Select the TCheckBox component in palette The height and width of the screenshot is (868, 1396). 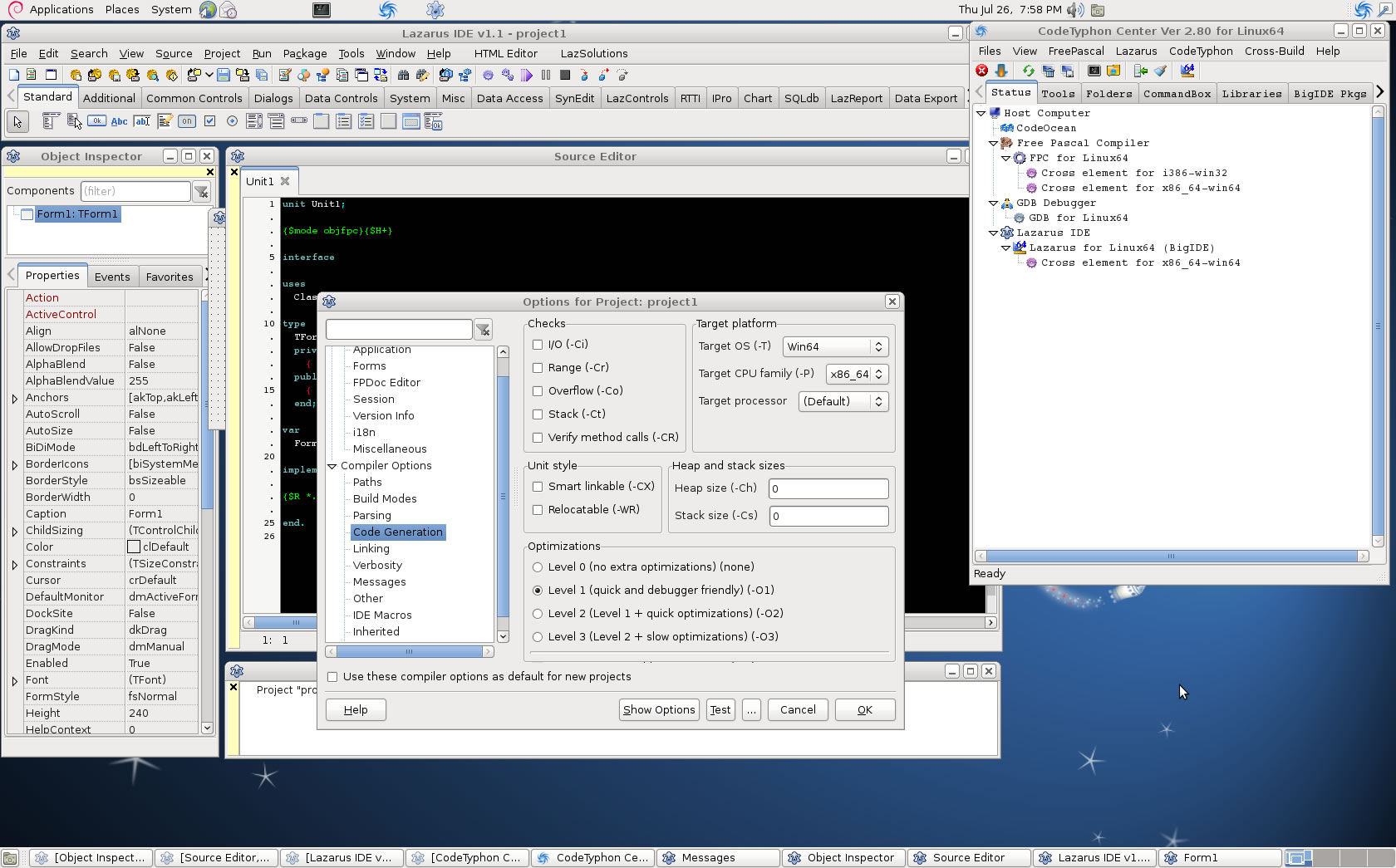(209, 121)
